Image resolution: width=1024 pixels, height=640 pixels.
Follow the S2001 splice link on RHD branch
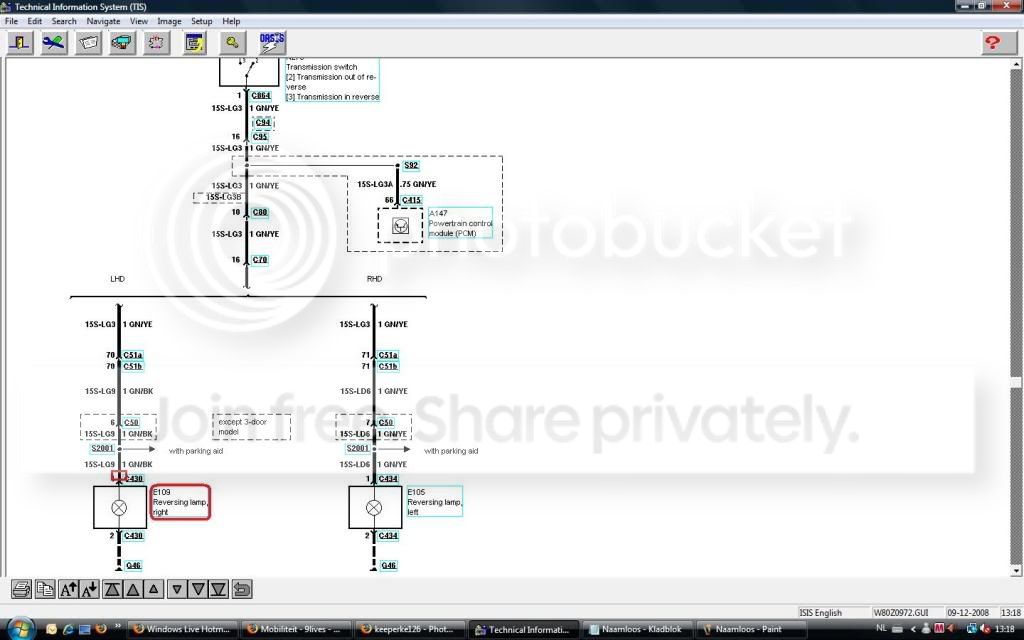[x=358, y=449]
